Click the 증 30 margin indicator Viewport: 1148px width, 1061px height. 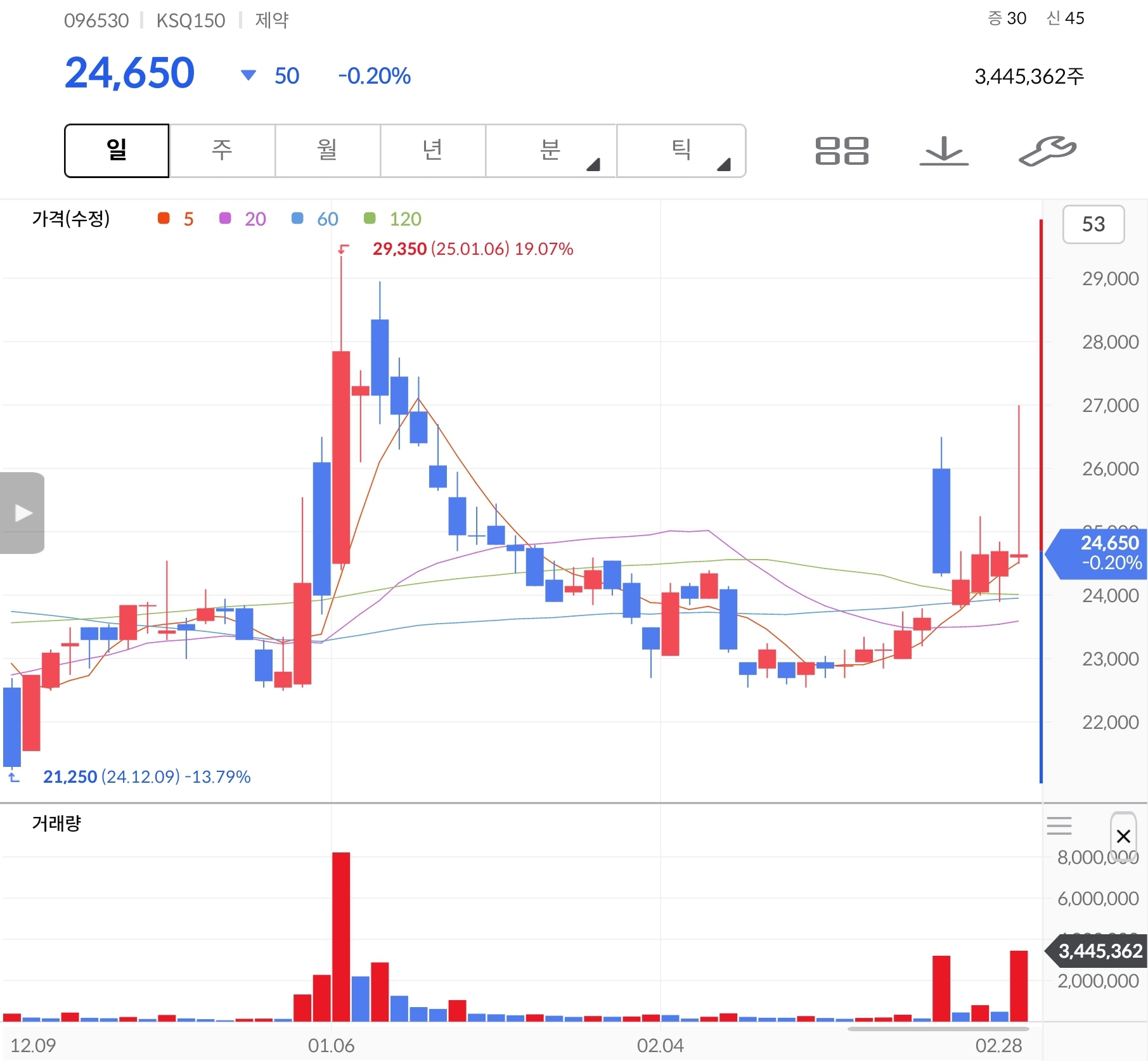[x=1007, y=18]
